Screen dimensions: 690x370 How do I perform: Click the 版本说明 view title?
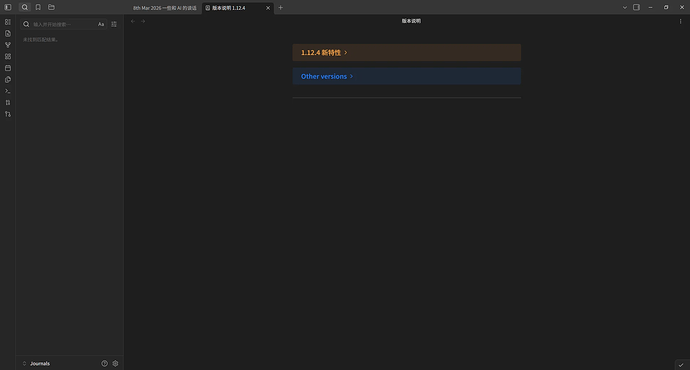pos(411,21)
